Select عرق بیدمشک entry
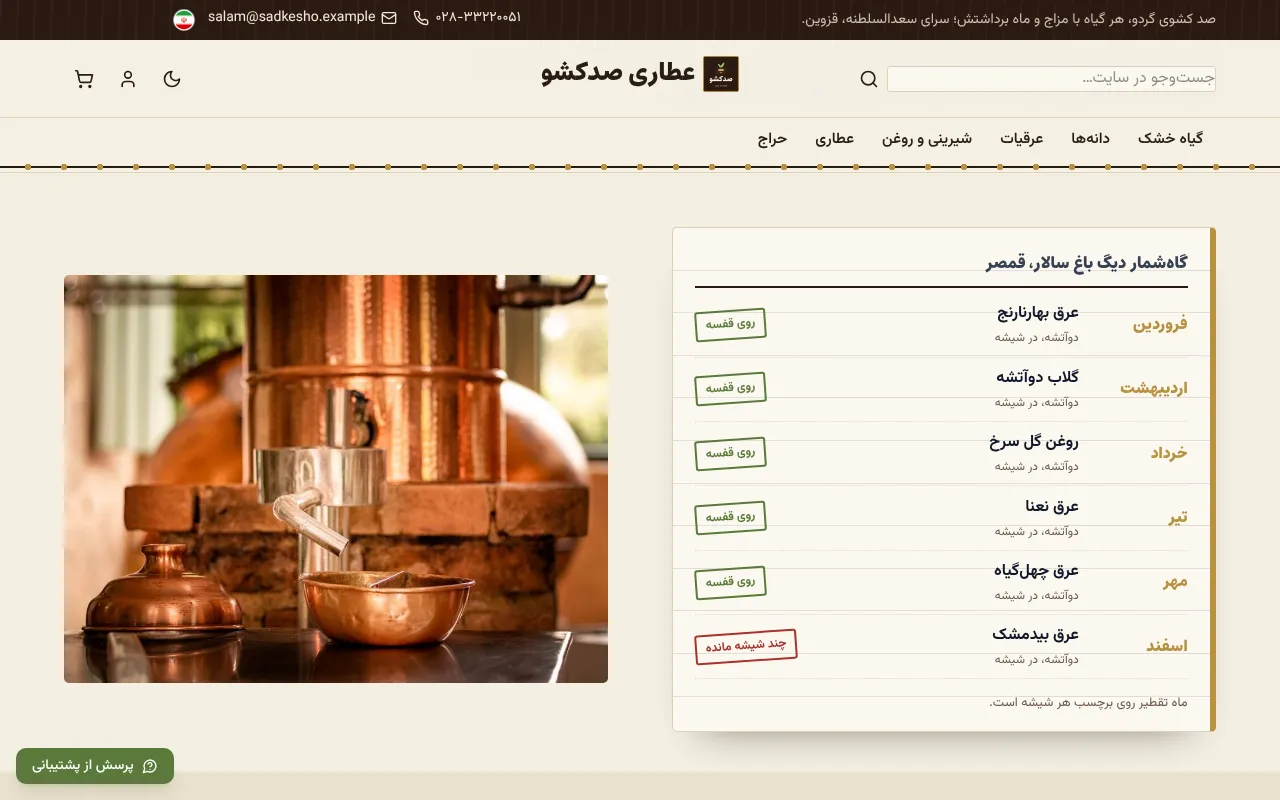 [1036, 634]
